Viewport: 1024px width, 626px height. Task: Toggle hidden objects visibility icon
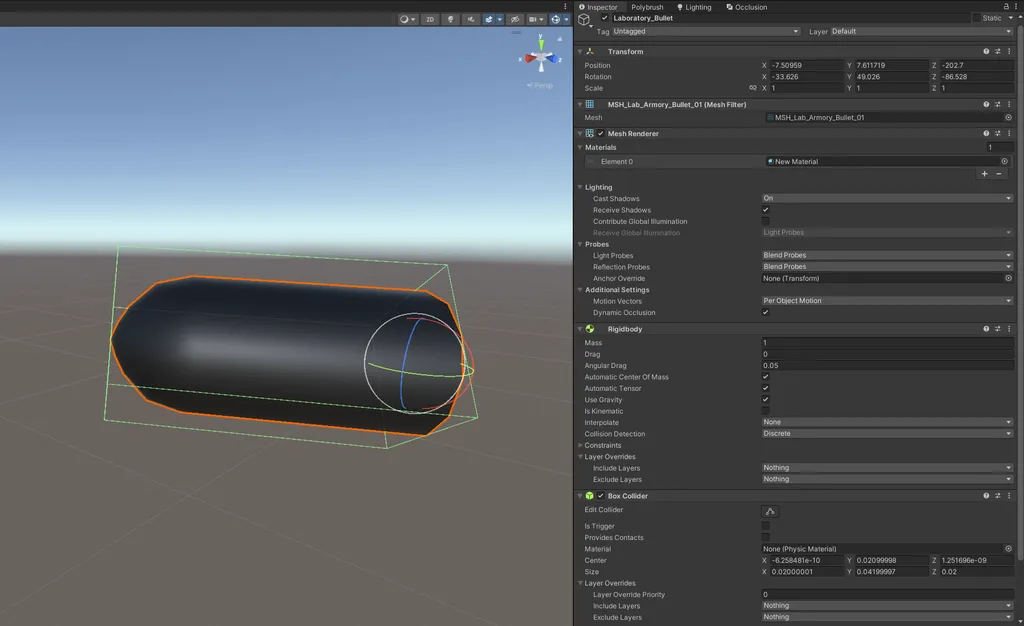pos(515,19)
